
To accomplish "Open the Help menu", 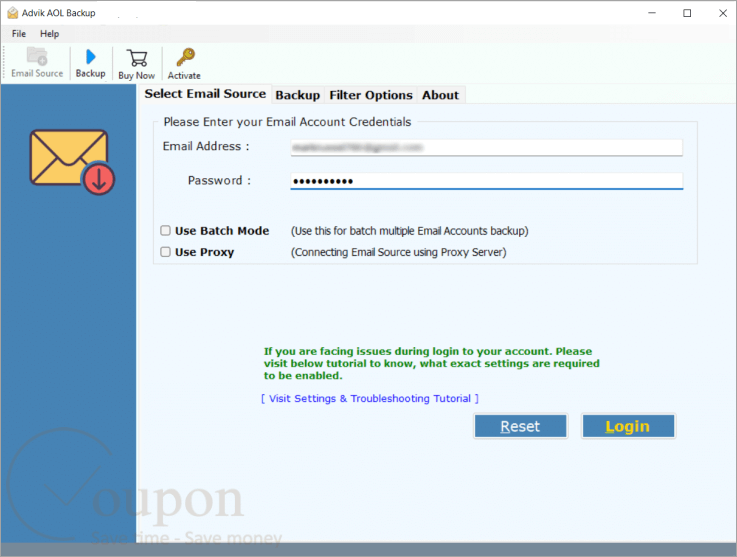I will pos(49,34).
